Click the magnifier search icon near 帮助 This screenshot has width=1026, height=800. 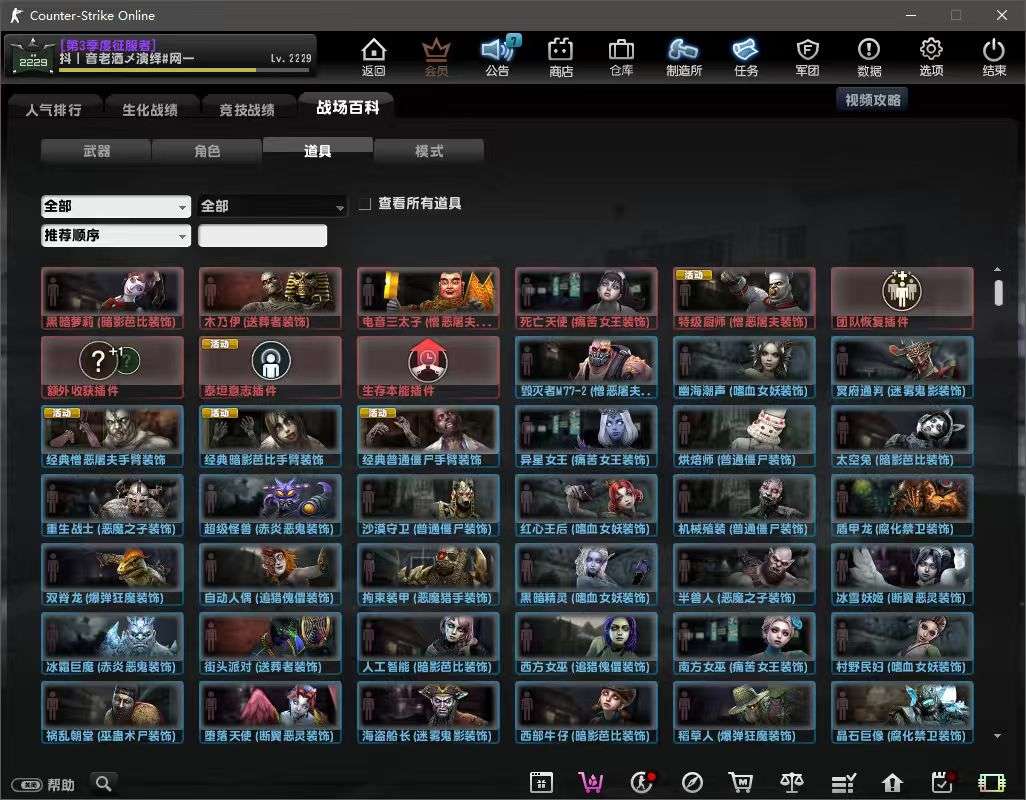coord(103,783)
